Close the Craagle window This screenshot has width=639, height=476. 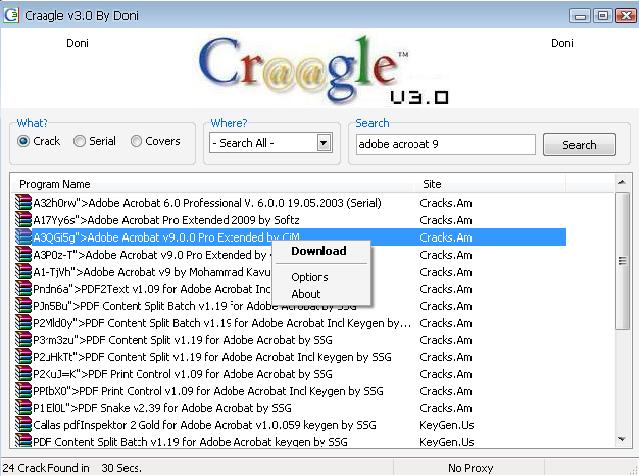point(625,16)
